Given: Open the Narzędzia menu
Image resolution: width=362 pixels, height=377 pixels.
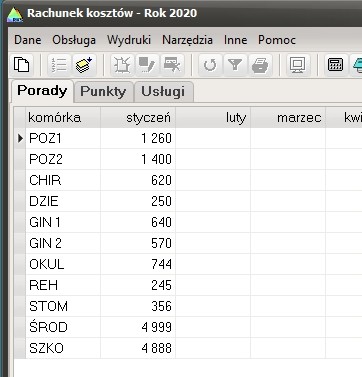Looking at the screenshot, I should (x=187, y=40).
